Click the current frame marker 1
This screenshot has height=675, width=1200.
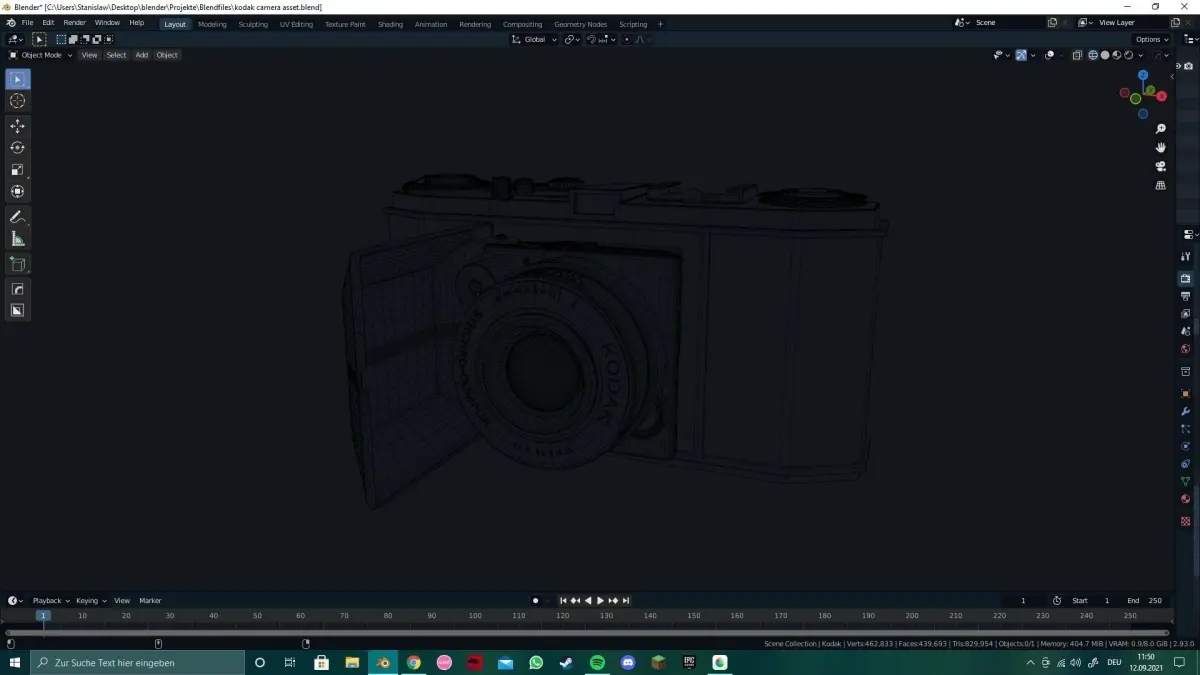point(43,615)
